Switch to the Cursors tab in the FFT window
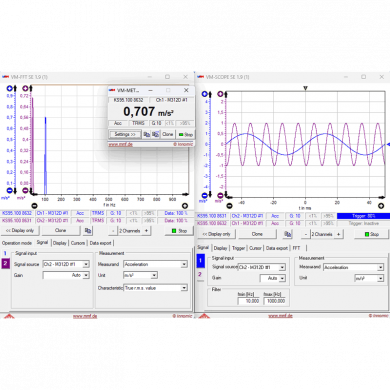390x390 pixels. click(78, 243)
